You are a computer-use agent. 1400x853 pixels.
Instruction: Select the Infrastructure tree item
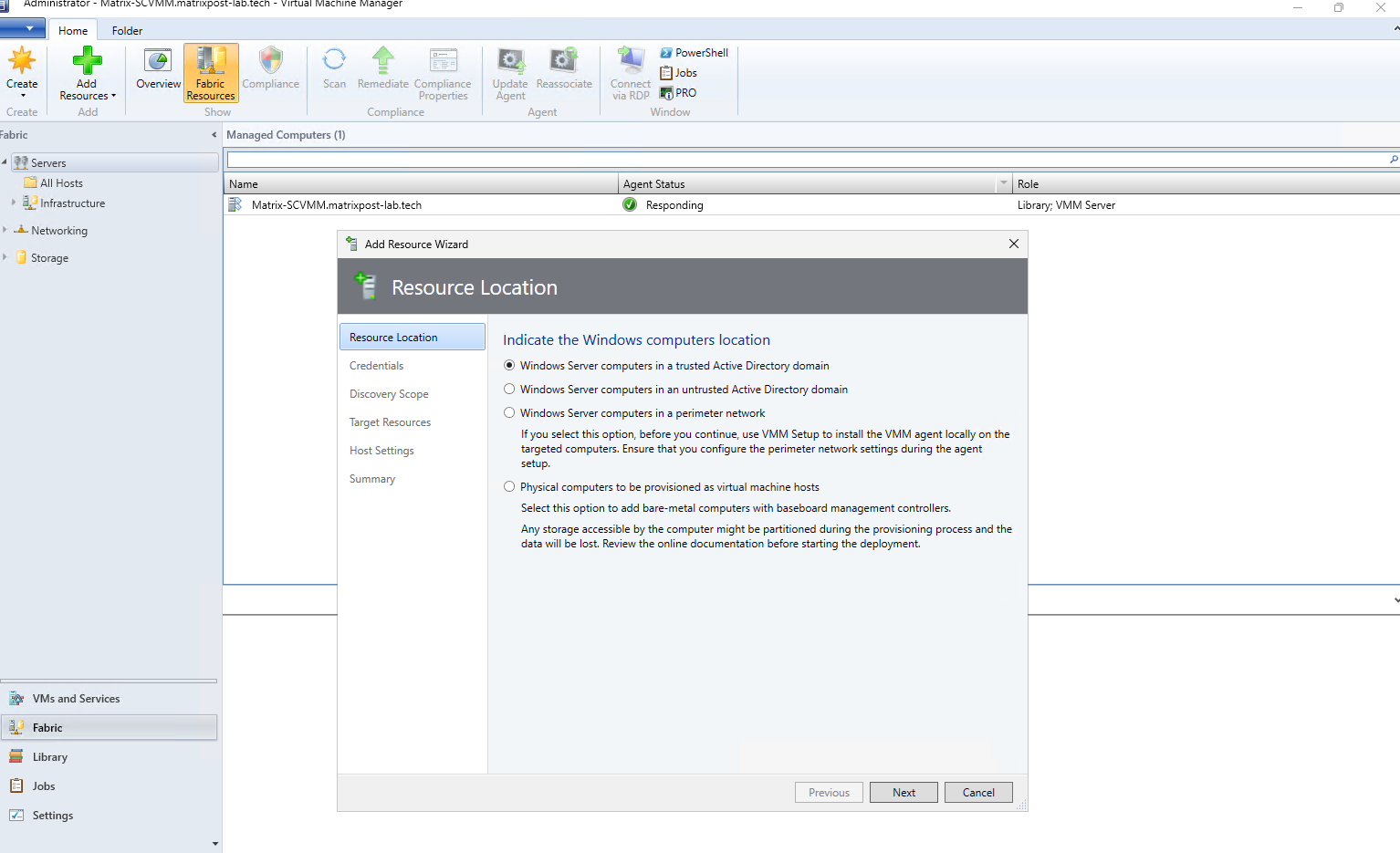tap(72, 203)
